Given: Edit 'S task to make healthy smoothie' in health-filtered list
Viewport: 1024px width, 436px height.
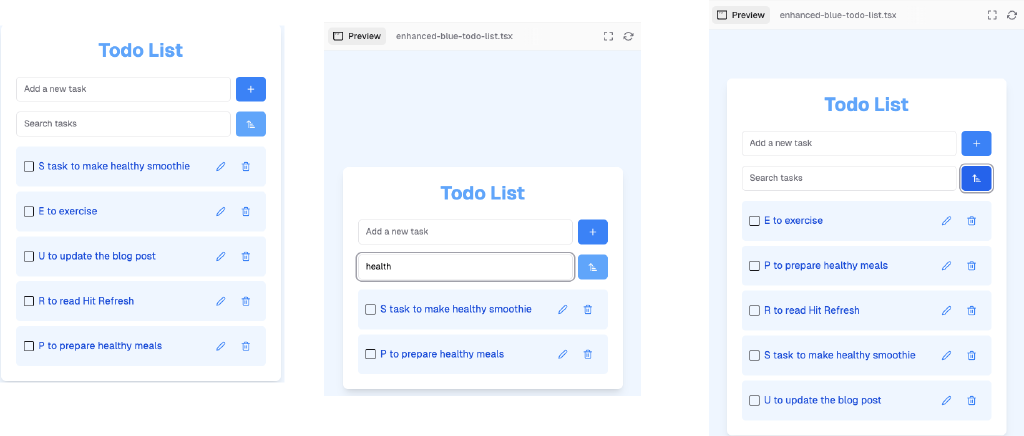Looking at the screenshot, I should tap(563, 310).
